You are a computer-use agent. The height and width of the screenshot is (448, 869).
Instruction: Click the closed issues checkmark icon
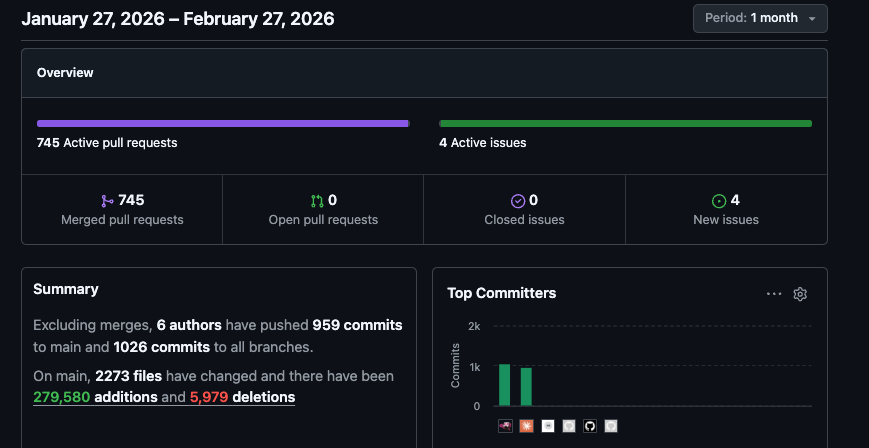[x=518, y=201]
